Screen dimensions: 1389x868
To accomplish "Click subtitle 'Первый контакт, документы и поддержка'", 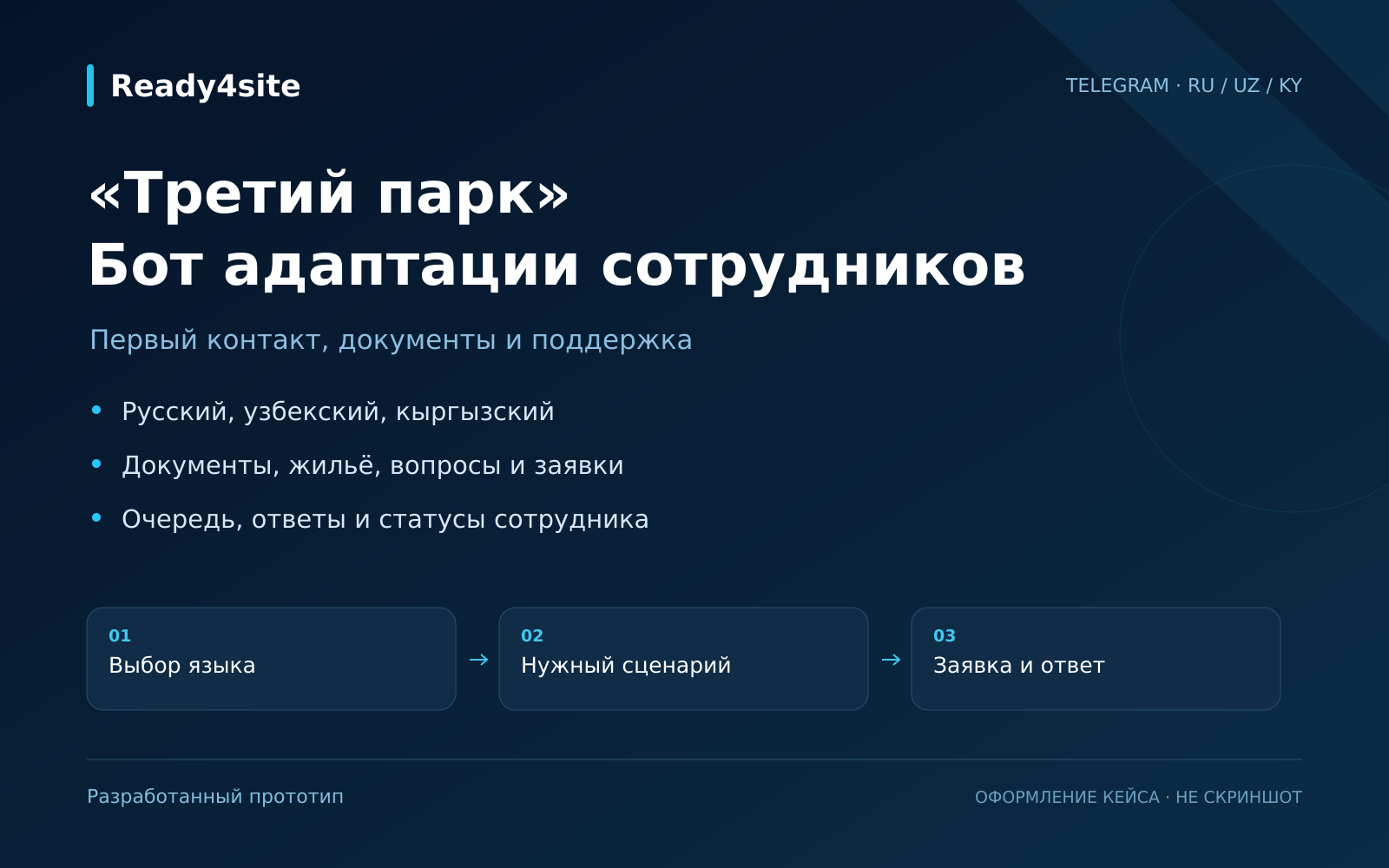I will (391, 340).
